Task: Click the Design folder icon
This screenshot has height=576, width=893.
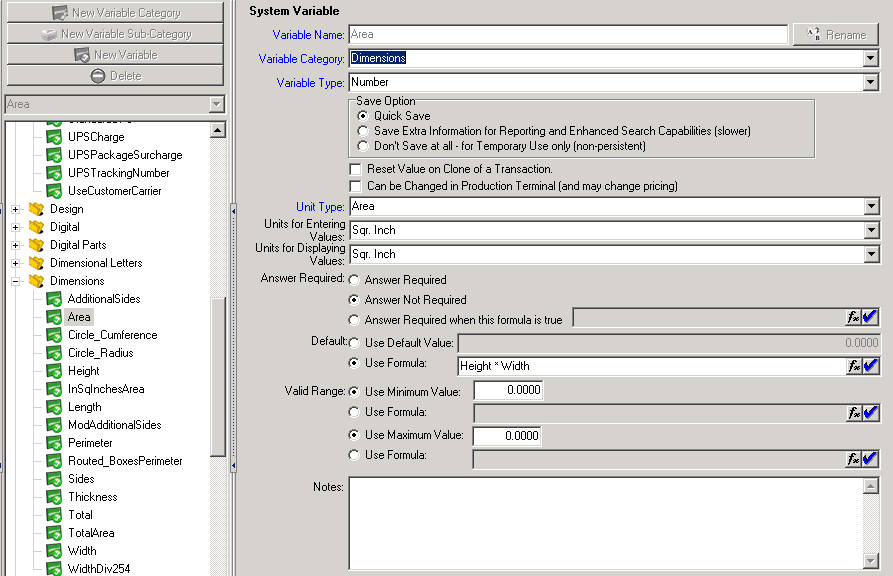Action: [x=36, y=209]
